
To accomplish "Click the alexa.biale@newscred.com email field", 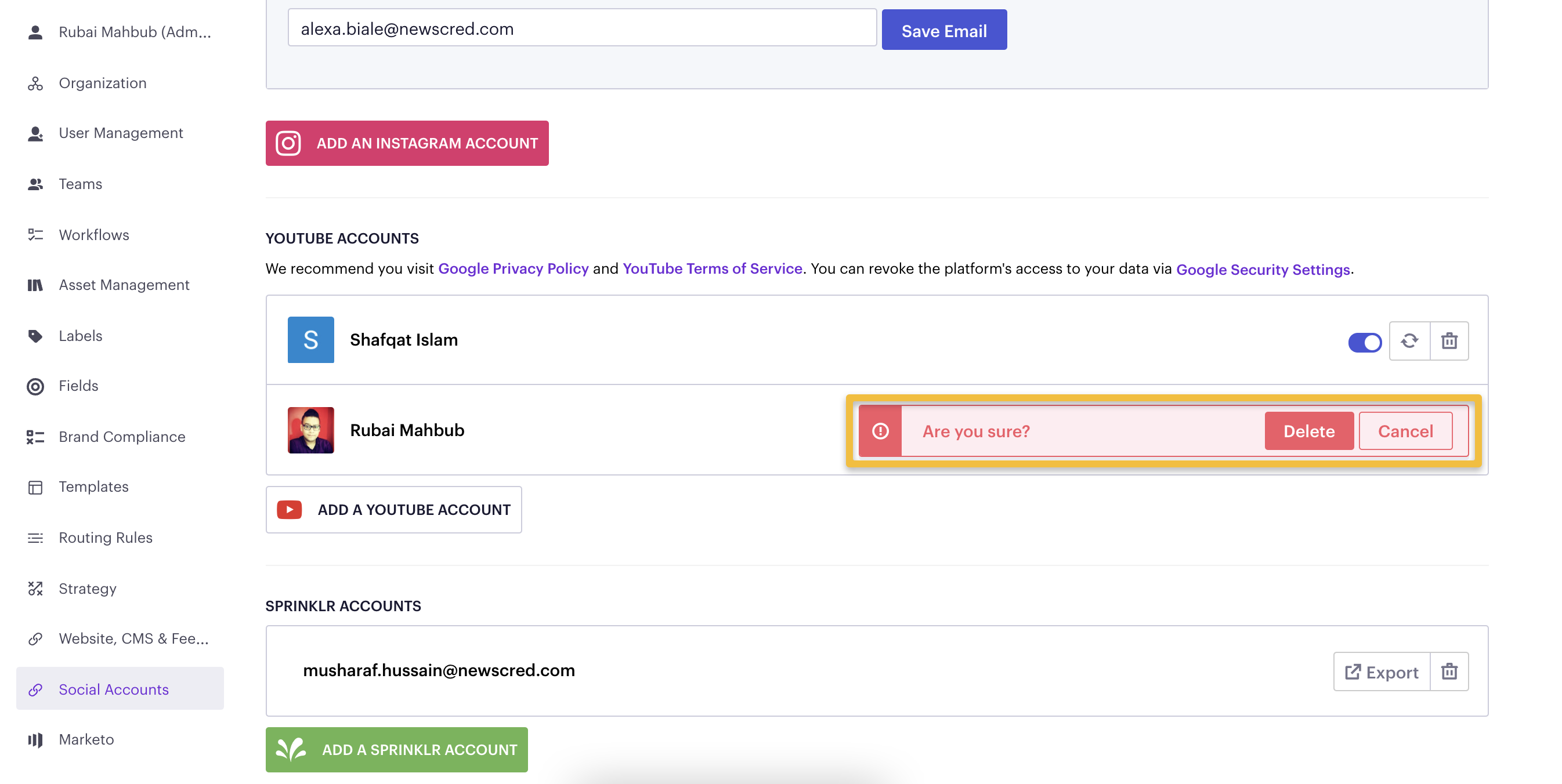I will click(582, 28).
